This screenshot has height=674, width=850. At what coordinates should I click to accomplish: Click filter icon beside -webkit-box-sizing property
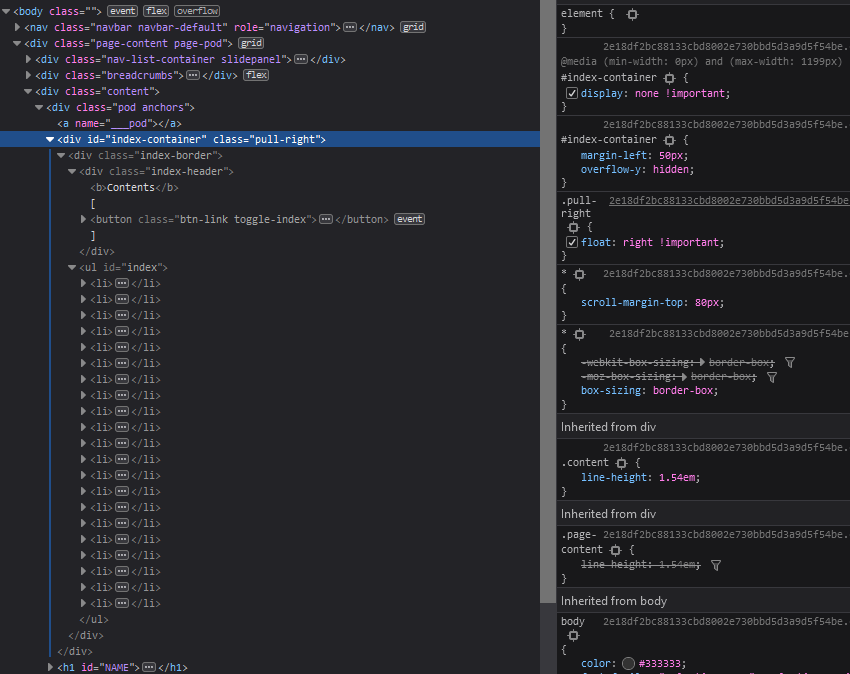790,362
